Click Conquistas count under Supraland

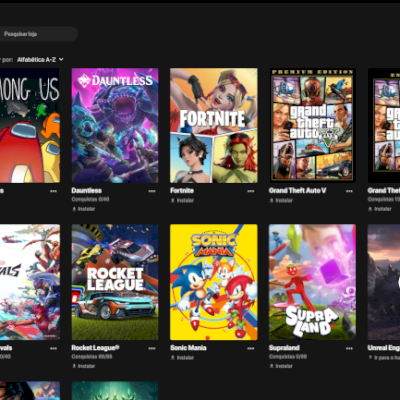coord(288,357)
